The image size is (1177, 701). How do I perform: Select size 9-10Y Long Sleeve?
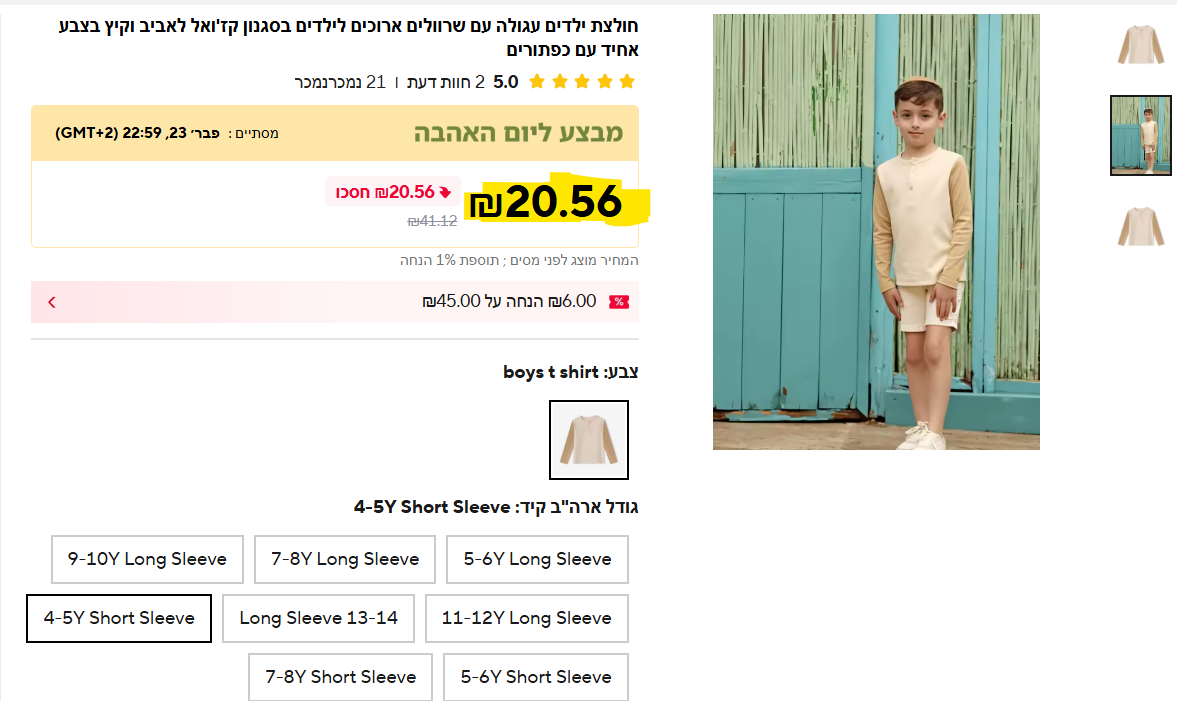point(147,559)
